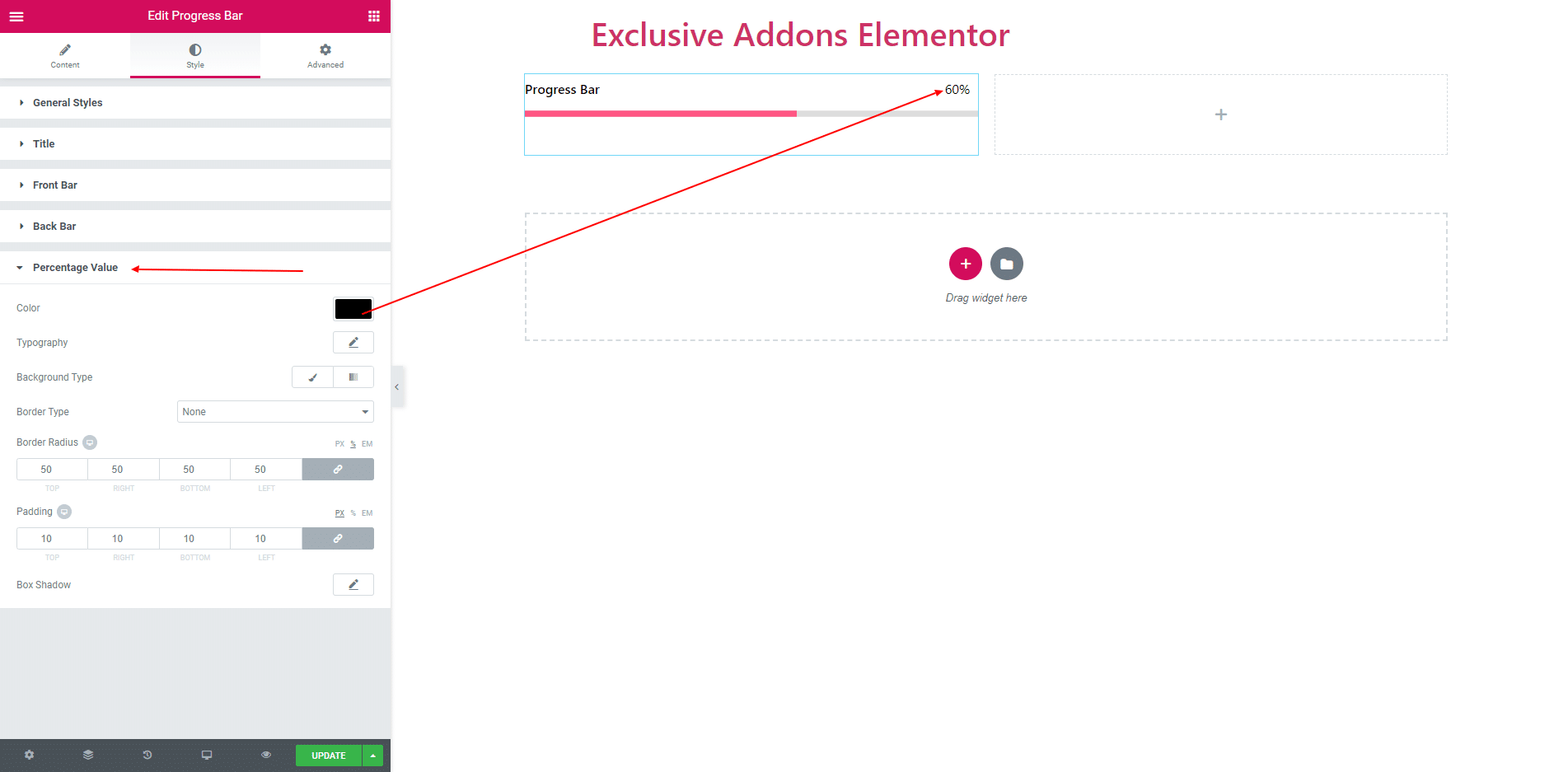Switch to the Advanced tab
The width and height of the screenshot is (1568, 772).
pyautogui.click(x=325, y=55)
